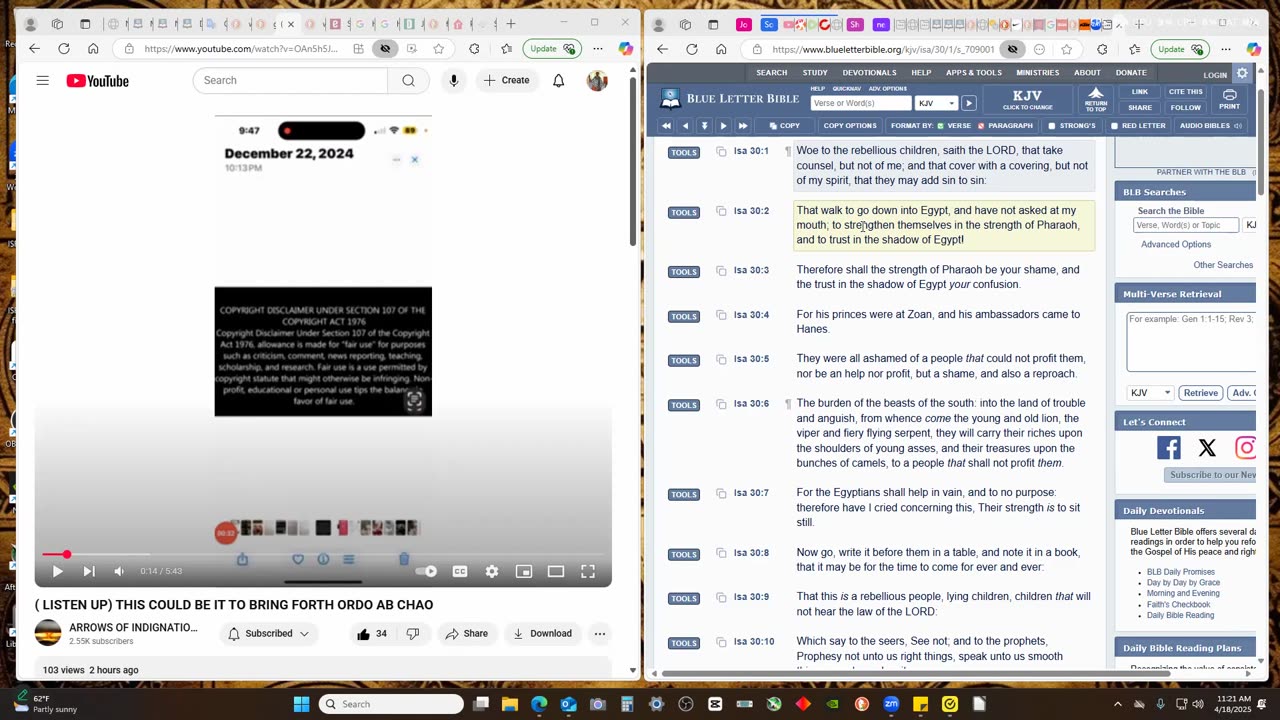Open COPY OPTIONS
This screenshot has height=720, width=1280.
coord(849,126)
